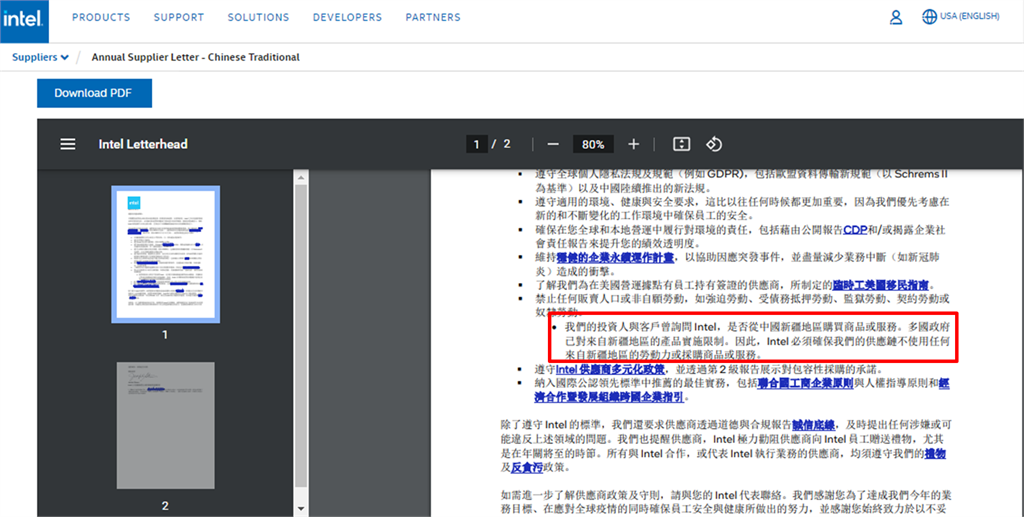Open the 誠信底線 link

(814, 425)
